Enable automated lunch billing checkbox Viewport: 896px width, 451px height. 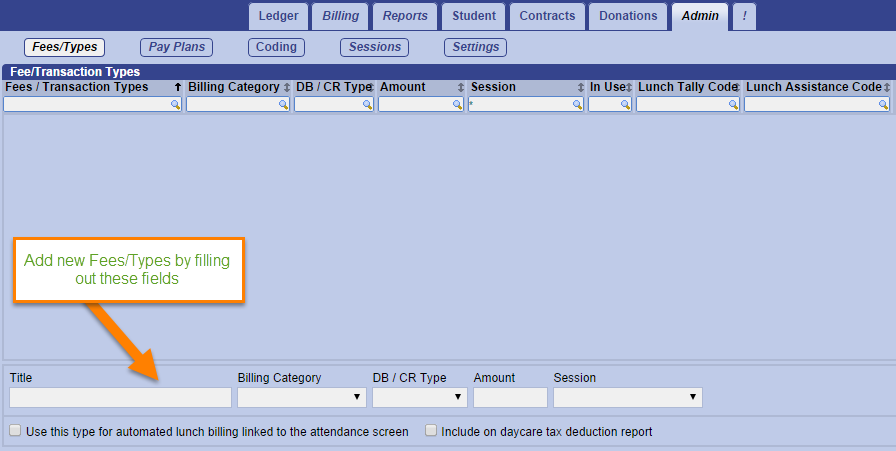pos(15,431)
